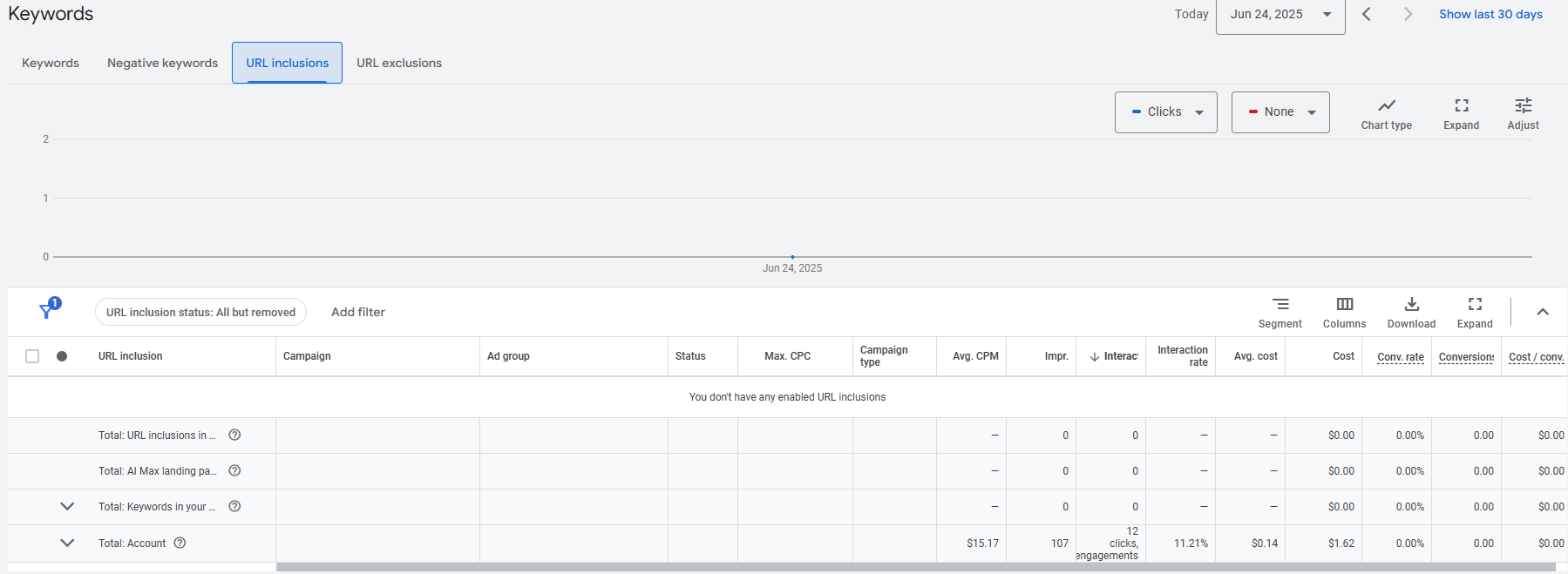Click the Add filter button
This screenshot has width=1568, height=574.
pyautogui.click(x=358, y=312)
